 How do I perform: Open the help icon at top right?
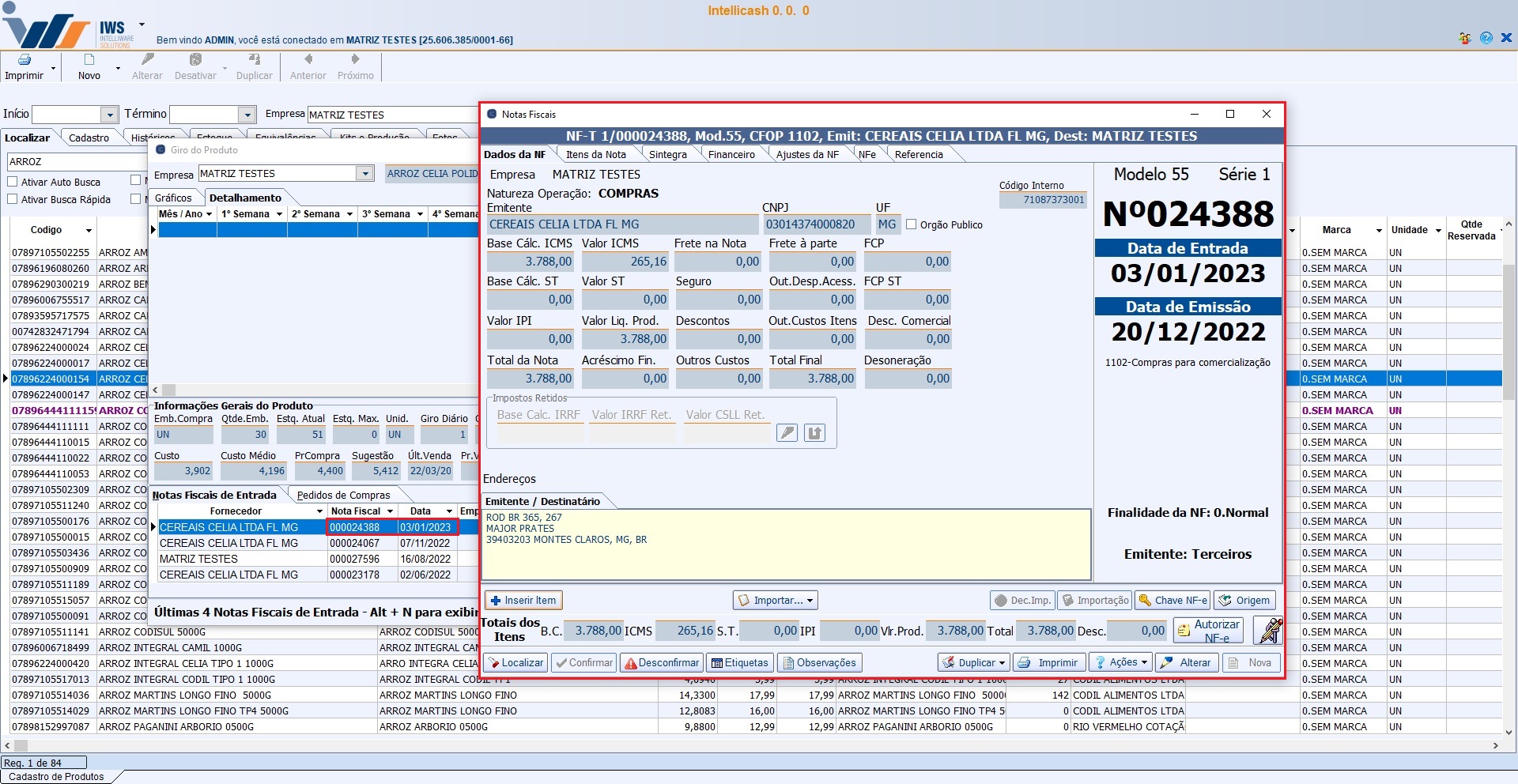point(1486,38)
